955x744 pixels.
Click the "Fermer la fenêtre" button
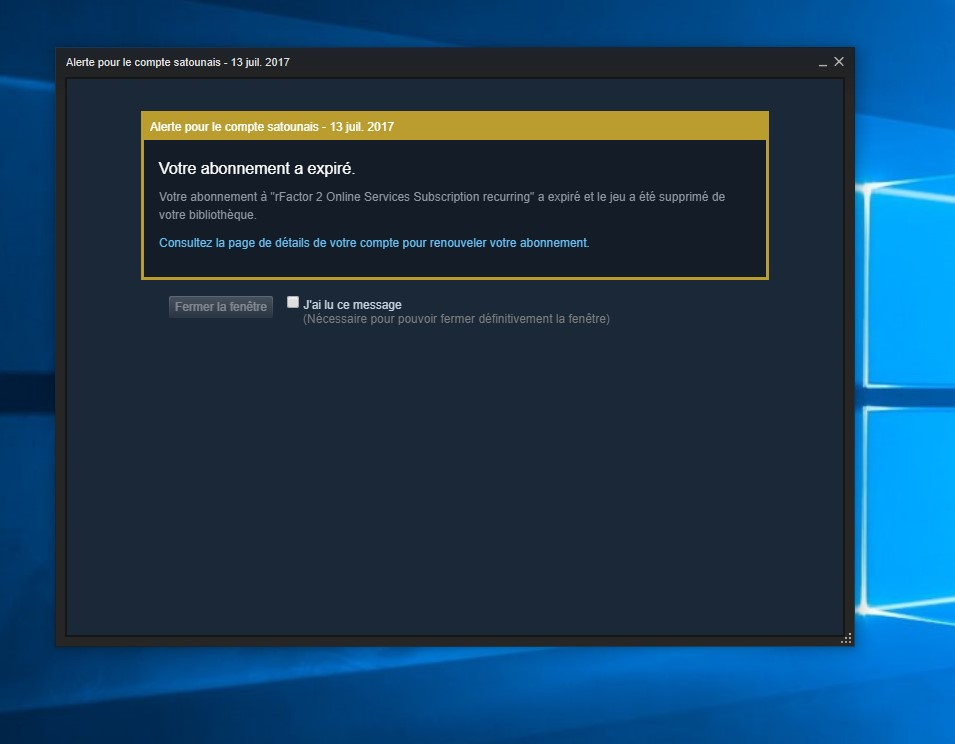pos(220,307)
